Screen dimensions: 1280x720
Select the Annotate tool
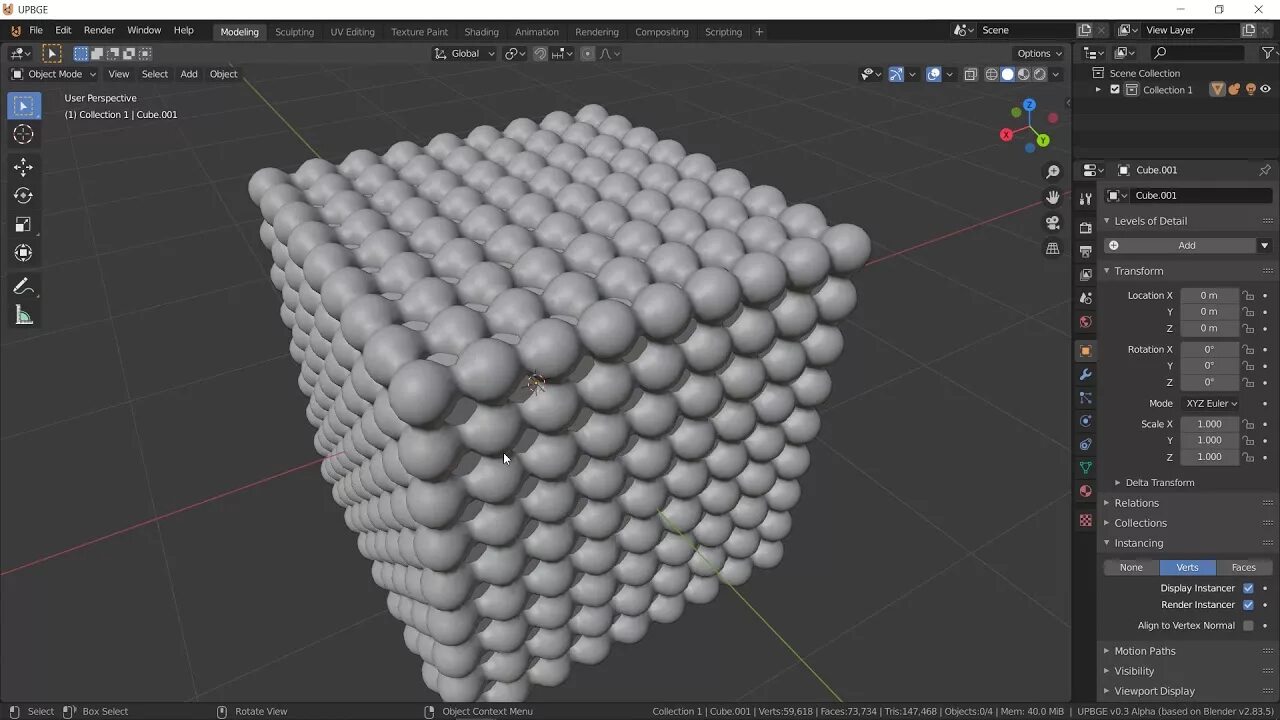coord(24,287)
